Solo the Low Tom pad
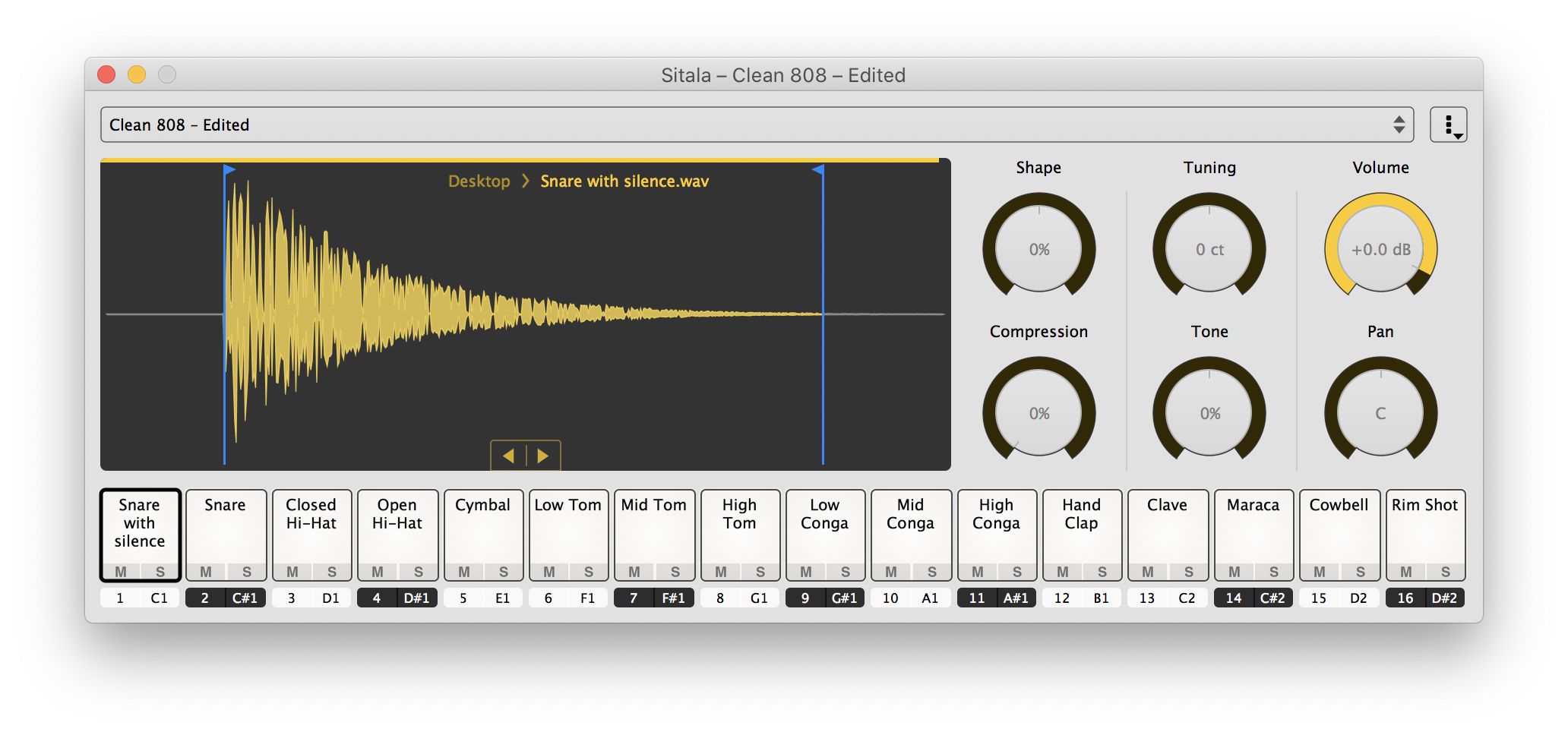The width and height of the screenshot is (1568, 735). point(589,573)
